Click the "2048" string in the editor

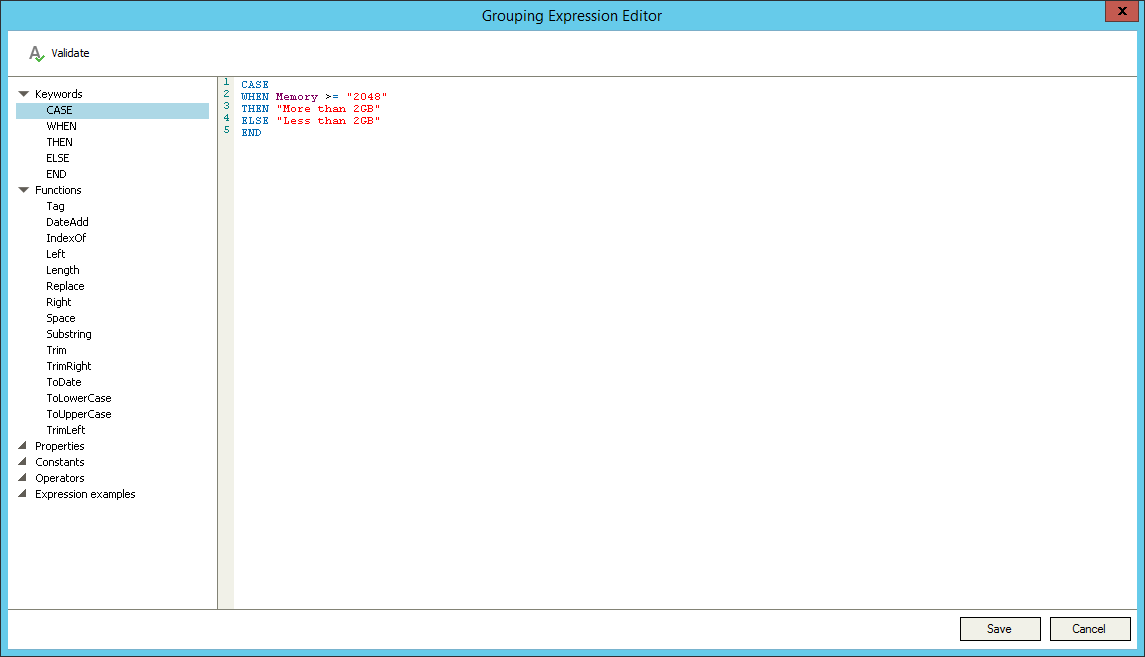point(367,96)
